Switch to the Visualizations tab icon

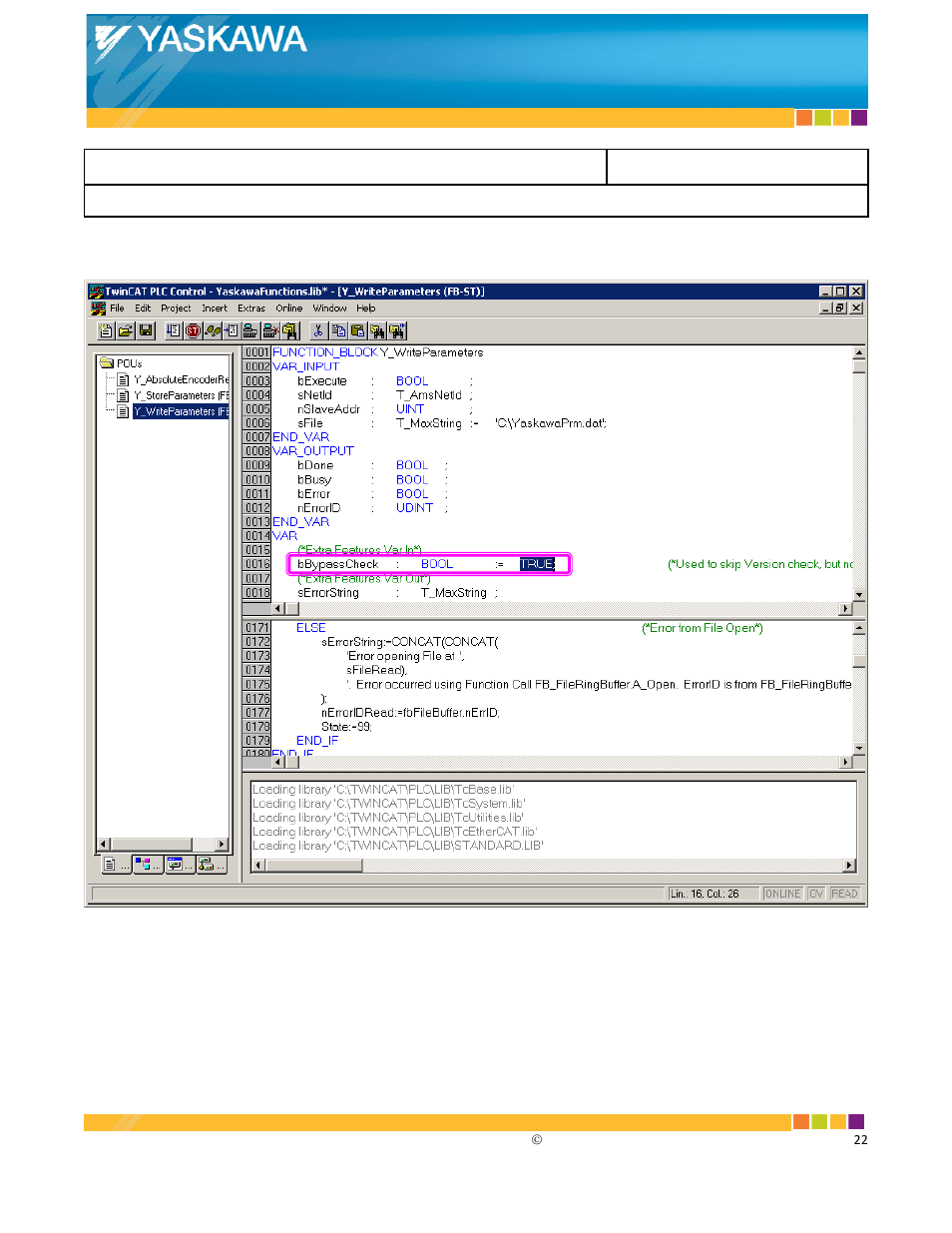pos(179,865)
